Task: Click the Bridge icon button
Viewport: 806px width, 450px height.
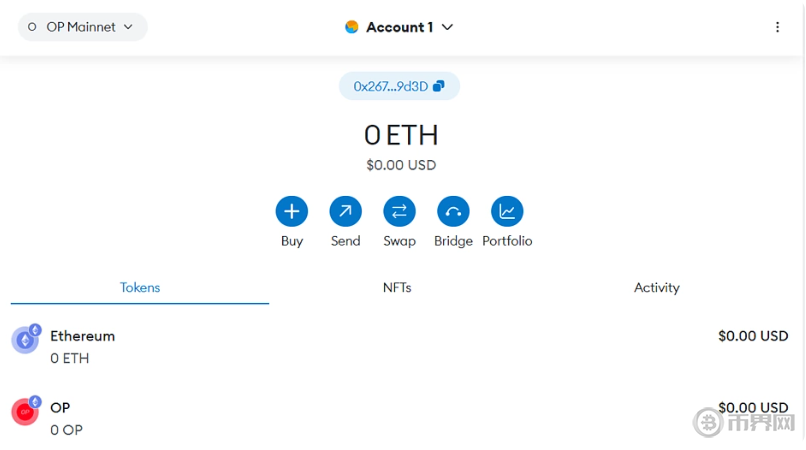Action: click(x=453, y=211)
